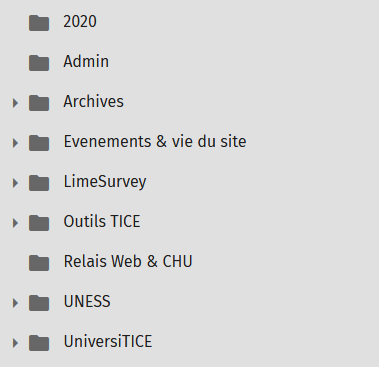Click the Evenements & vie du site folder icon
The image size is (379, 367).
click(39, 143)
